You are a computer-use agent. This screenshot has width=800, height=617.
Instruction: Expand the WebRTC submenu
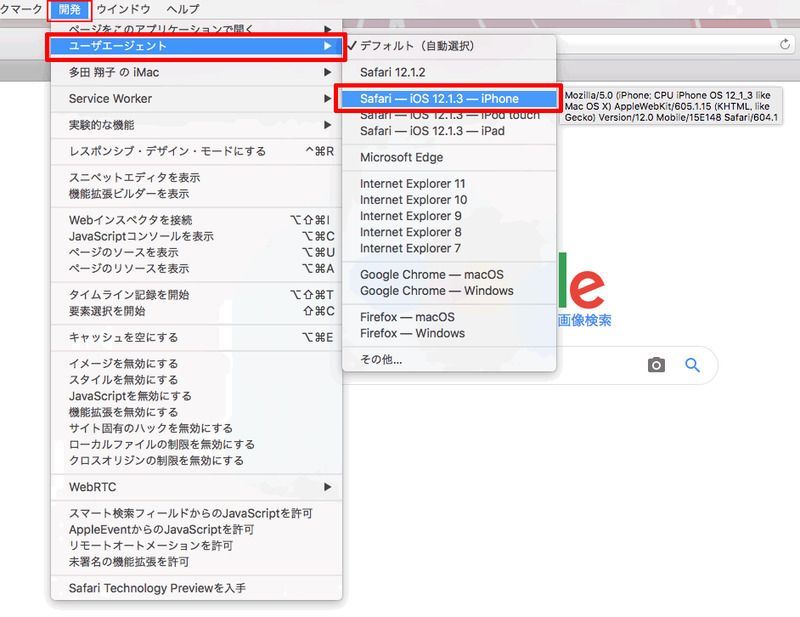(x=195, y=487)
